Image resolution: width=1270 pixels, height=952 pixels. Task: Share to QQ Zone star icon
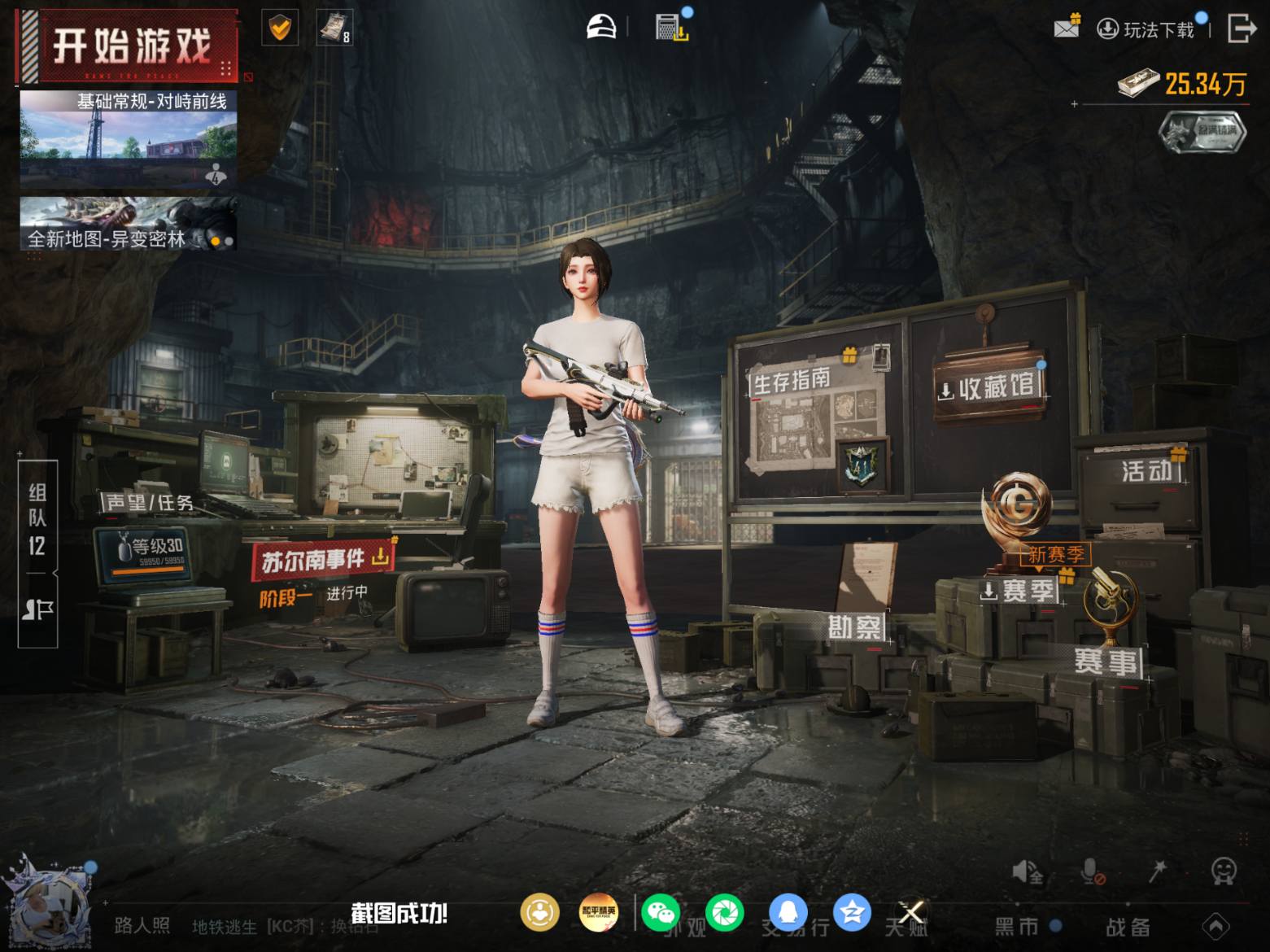(x=851, y=912)
